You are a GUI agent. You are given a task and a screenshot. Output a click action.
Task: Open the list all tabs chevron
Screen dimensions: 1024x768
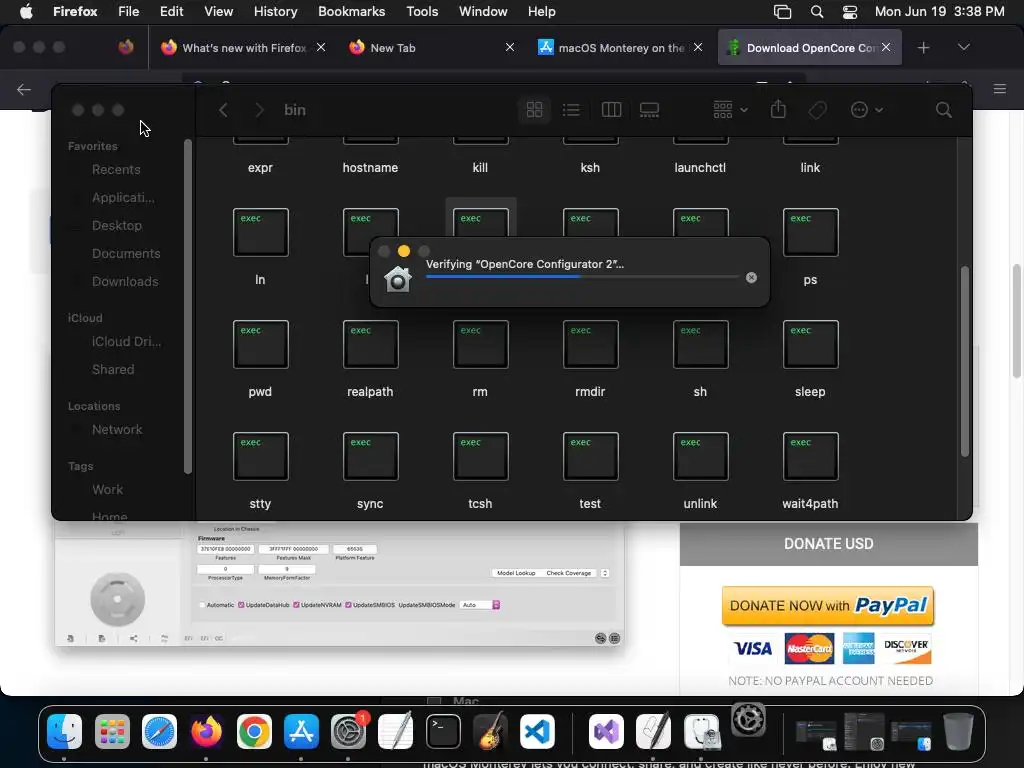(963, 47)
